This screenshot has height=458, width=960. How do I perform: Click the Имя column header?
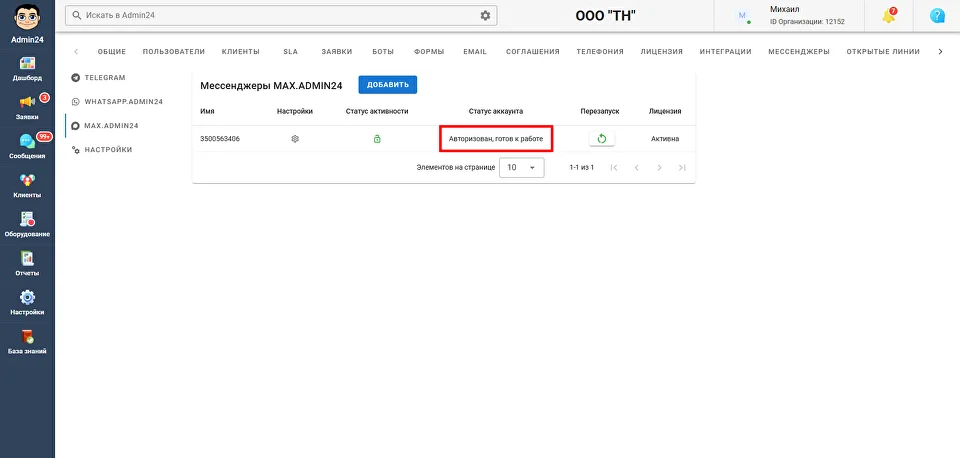pyautogui.click(x=207, y=111)
